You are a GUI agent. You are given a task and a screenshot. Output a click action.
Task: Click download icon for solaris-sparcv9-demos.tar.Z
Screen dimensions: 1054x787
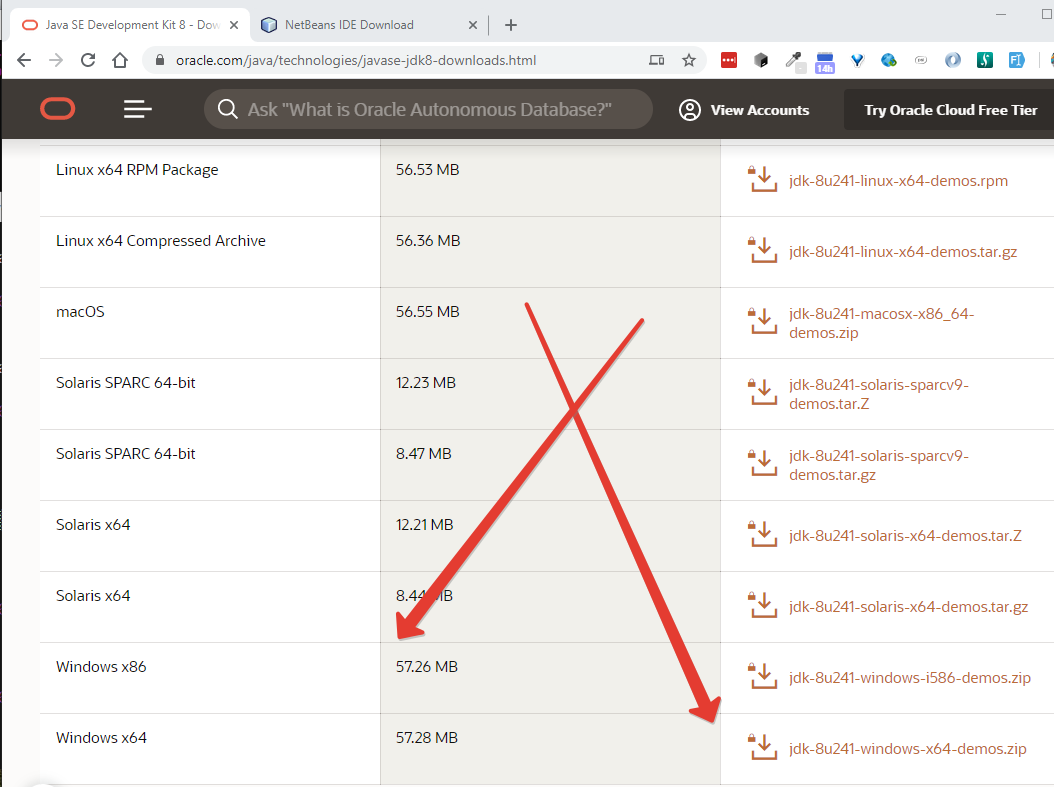[763, 392]
